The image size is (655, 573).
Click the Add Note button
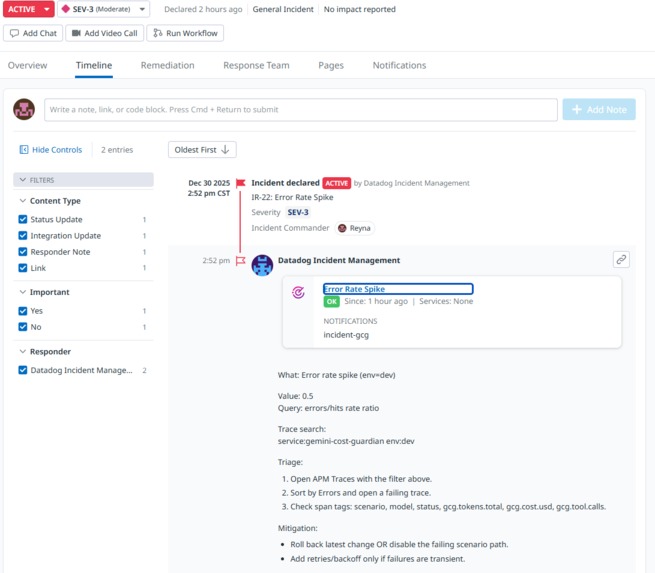click(599, 109)
